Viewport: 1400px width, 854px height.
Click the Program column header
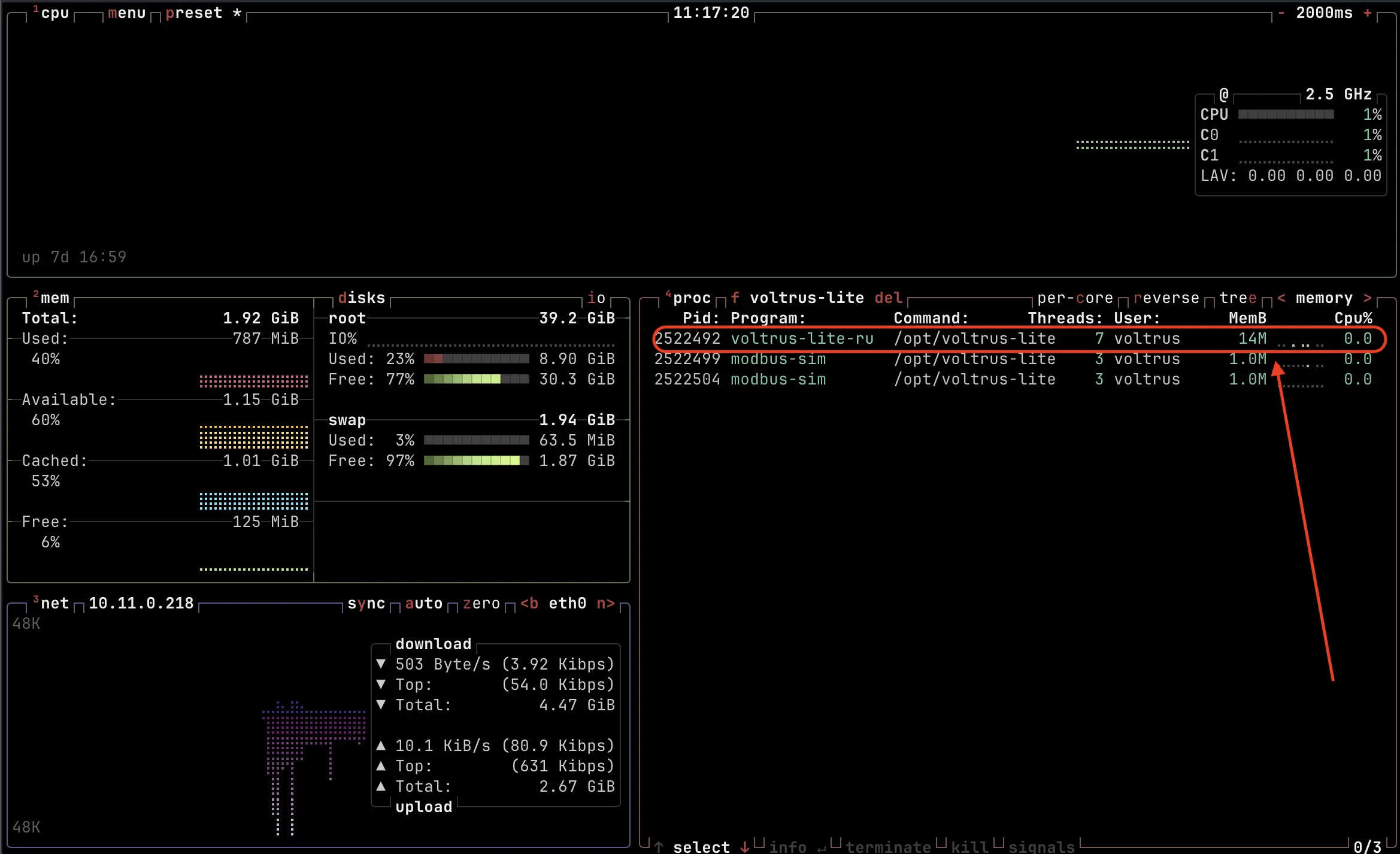click(x=769, y=318)
